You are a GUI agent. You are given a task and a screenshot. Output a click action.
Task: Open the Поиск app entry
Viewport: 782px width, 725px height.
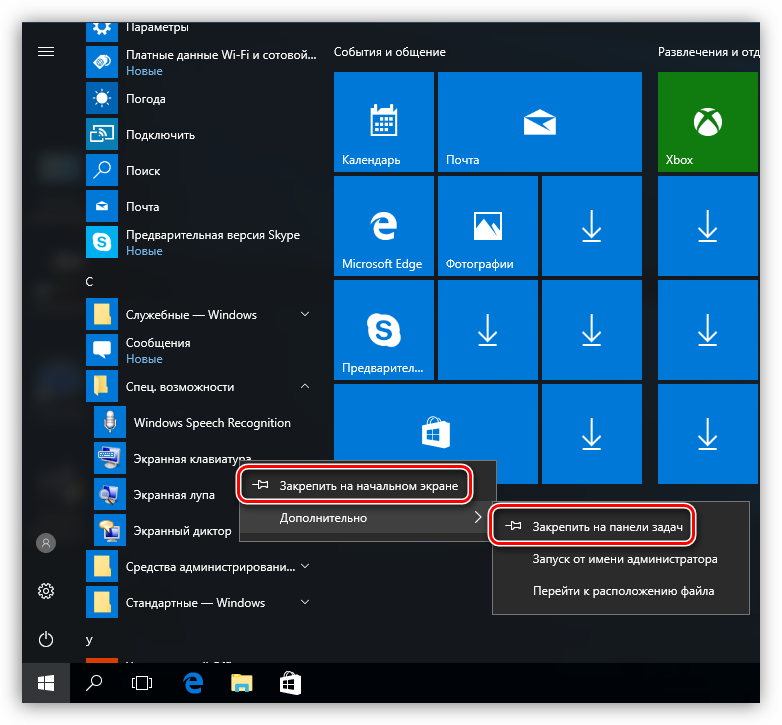pos(201,170)
